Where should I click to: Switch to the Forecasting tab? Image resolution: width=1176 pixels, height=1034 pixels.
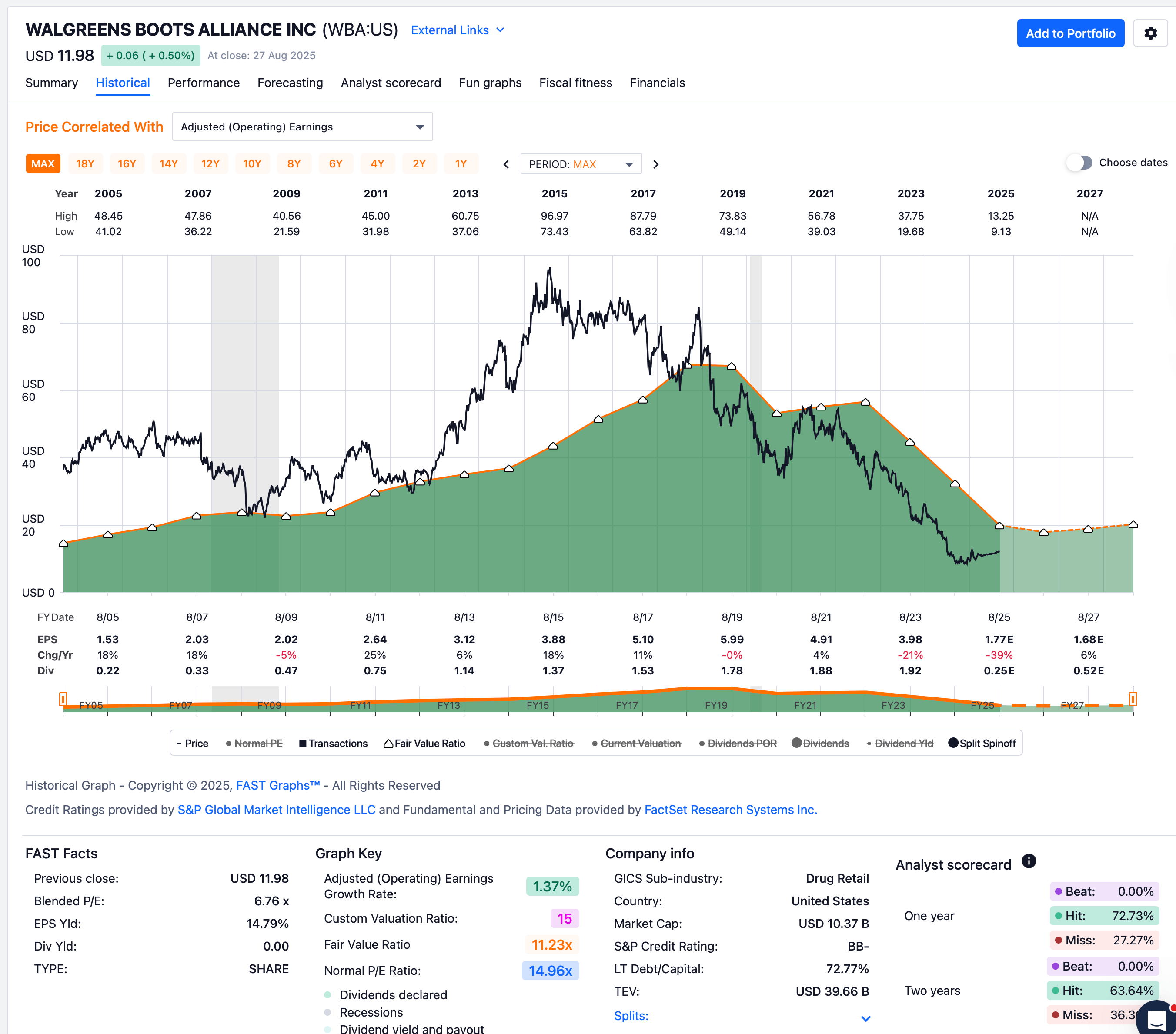[290, 83]
